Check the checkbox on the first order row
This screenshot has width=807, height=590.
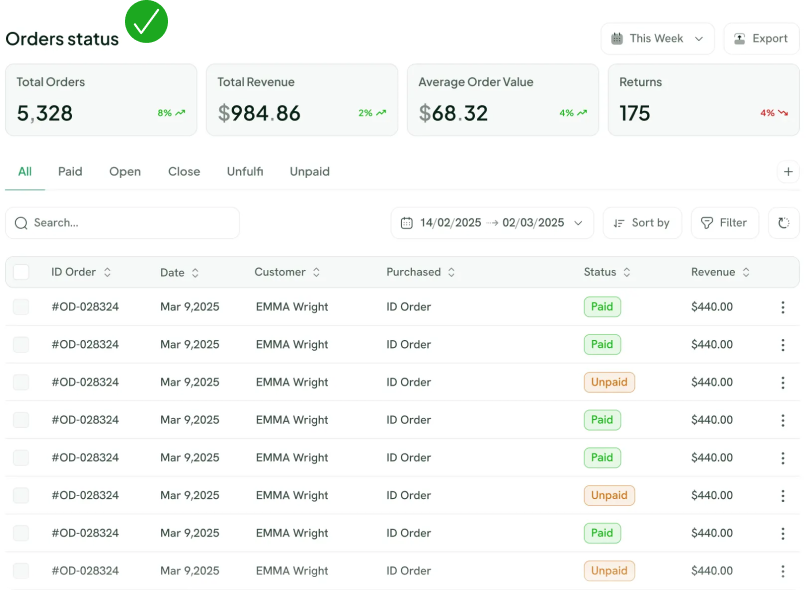[21, 307]
